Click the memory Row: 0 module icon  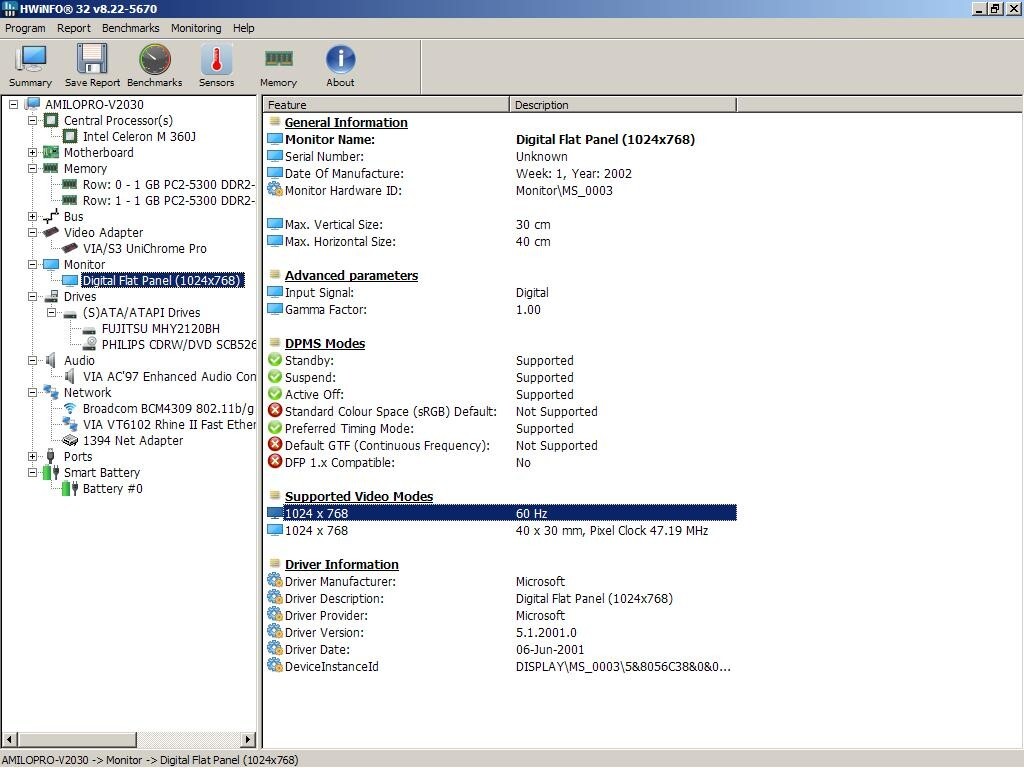tap(70, 184)
